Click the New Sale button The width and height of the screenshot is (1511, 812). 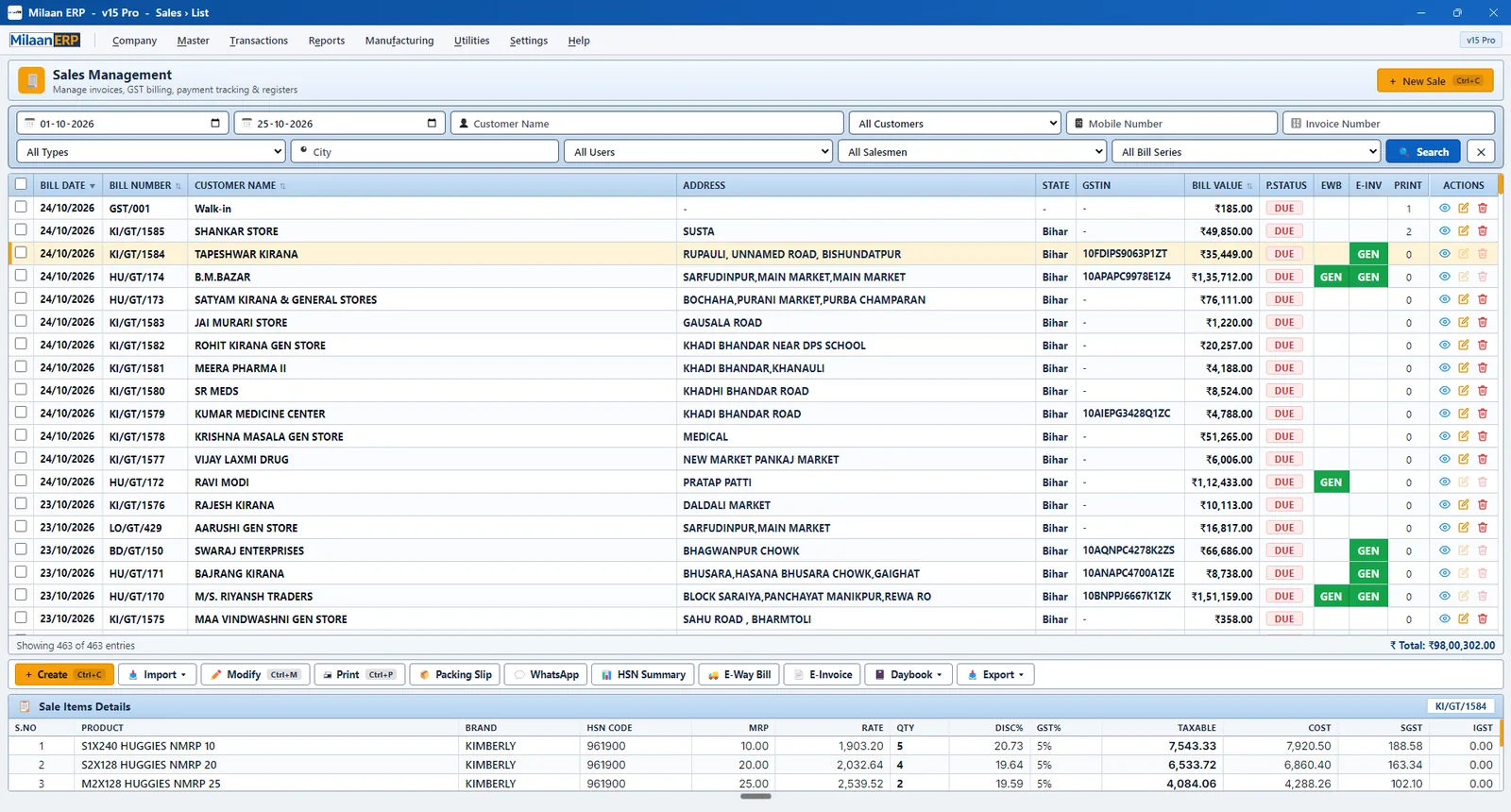point(1435,81)
